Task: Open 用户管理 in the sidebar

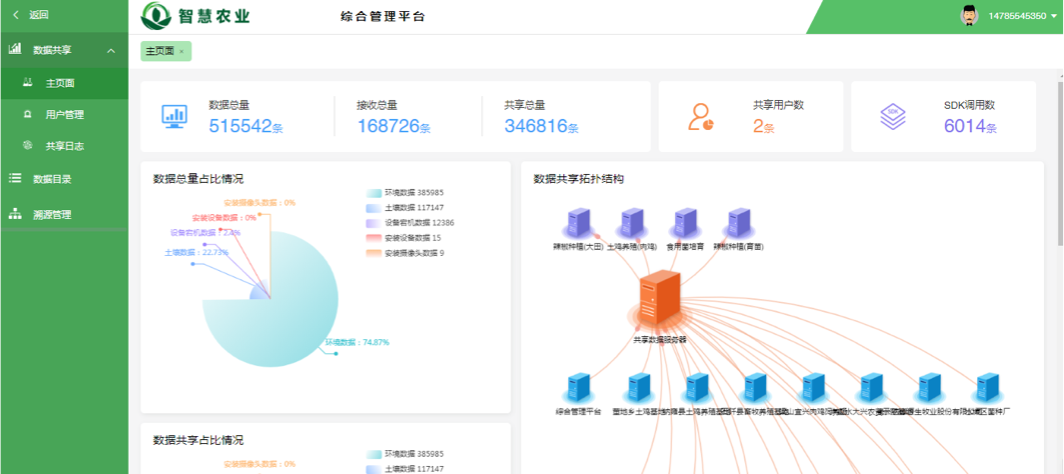Action: click(x=64, y=114)
